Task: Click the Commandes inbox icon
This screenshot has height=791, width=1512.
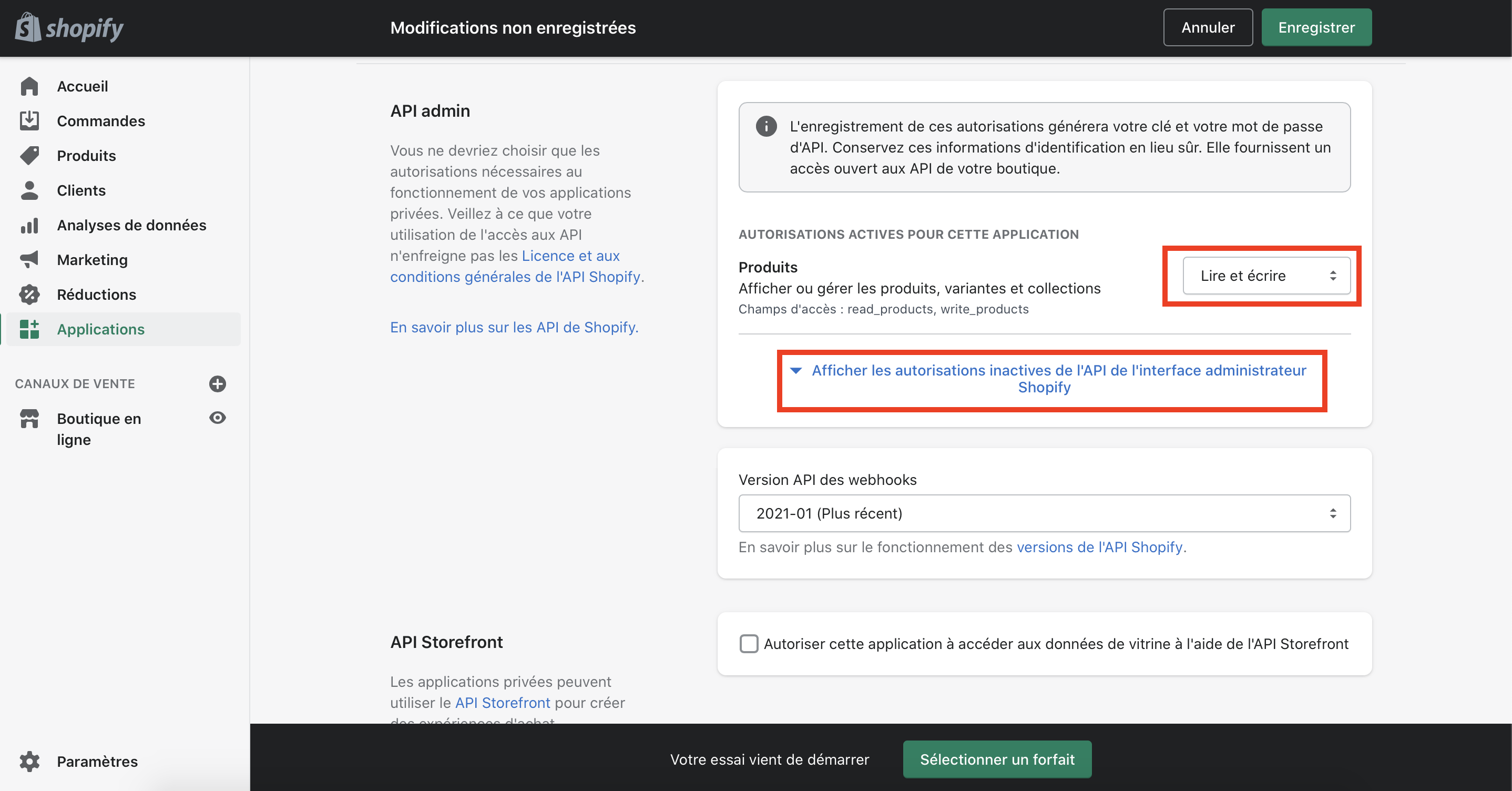Action: [x=29, y=121]
